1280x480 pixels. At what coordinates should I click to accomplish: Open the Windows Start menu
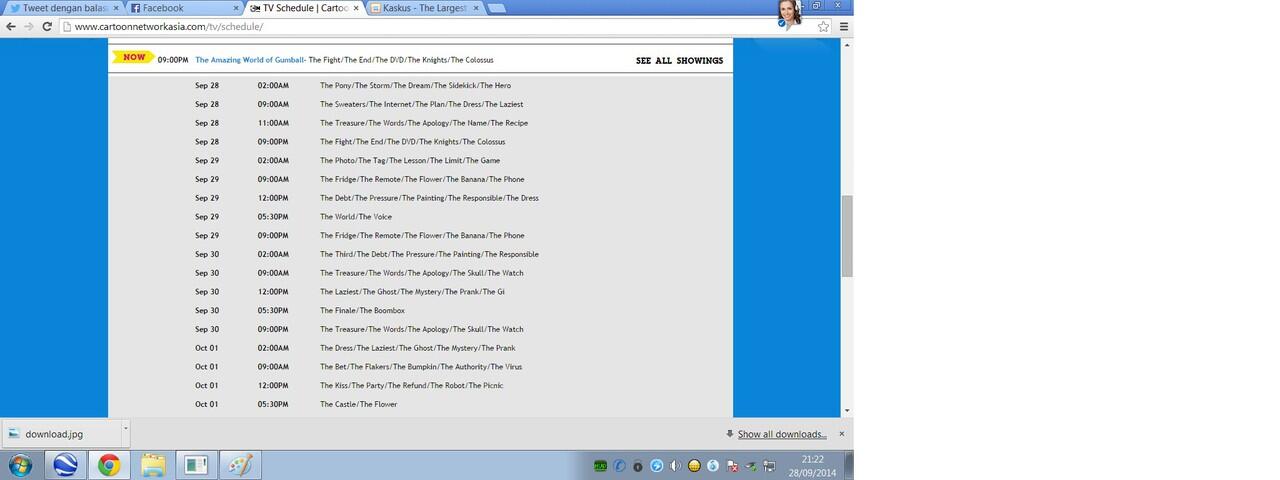(x=20, y=465)
